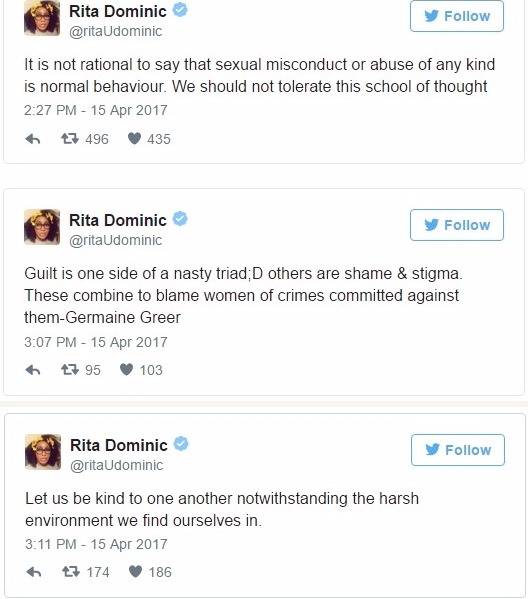Reply to the 'Let us be kind' tweet
Screen dimensions: 528x599
tap(34, 572)
